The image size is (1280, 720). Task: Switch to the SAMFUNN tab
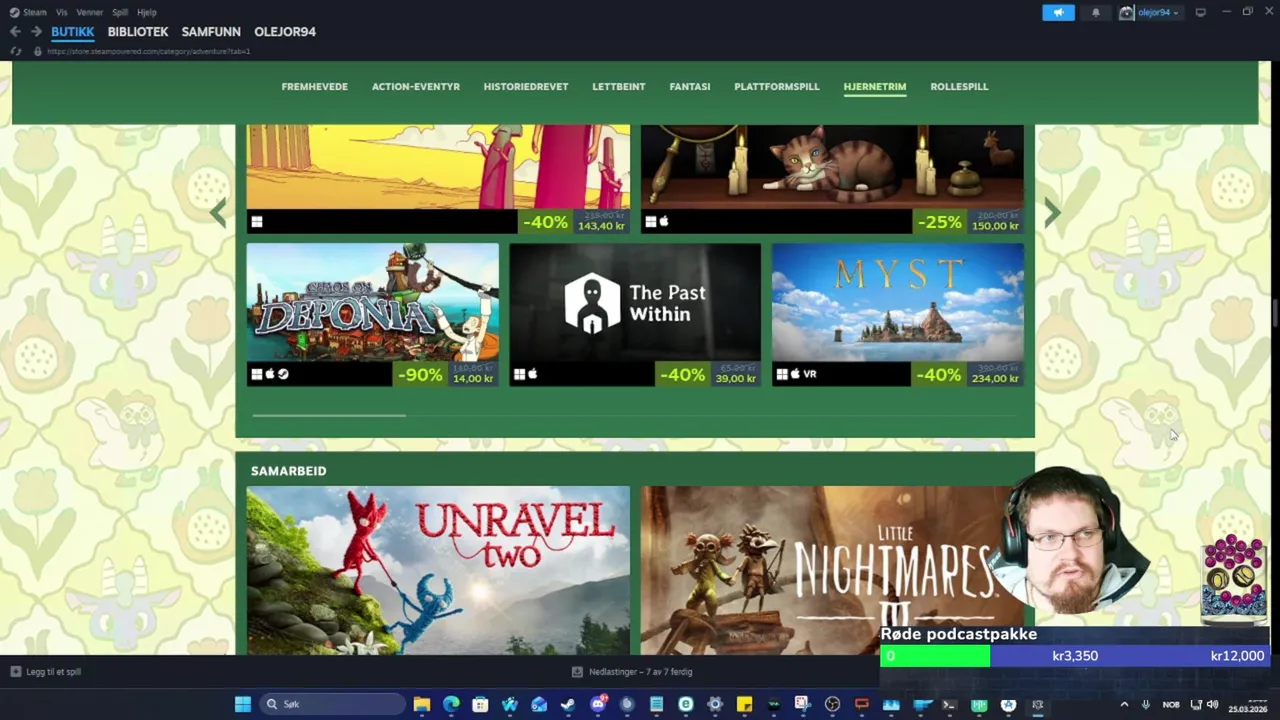click(x=211, y=32)
